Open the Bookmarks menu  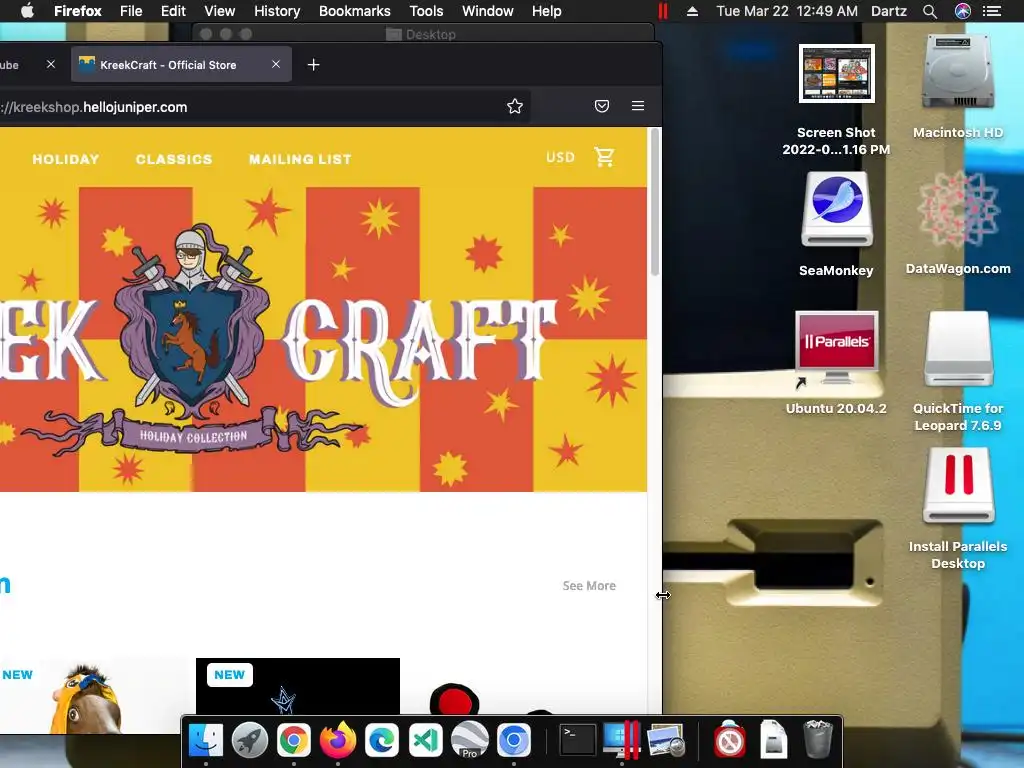(x=355, y=11)
